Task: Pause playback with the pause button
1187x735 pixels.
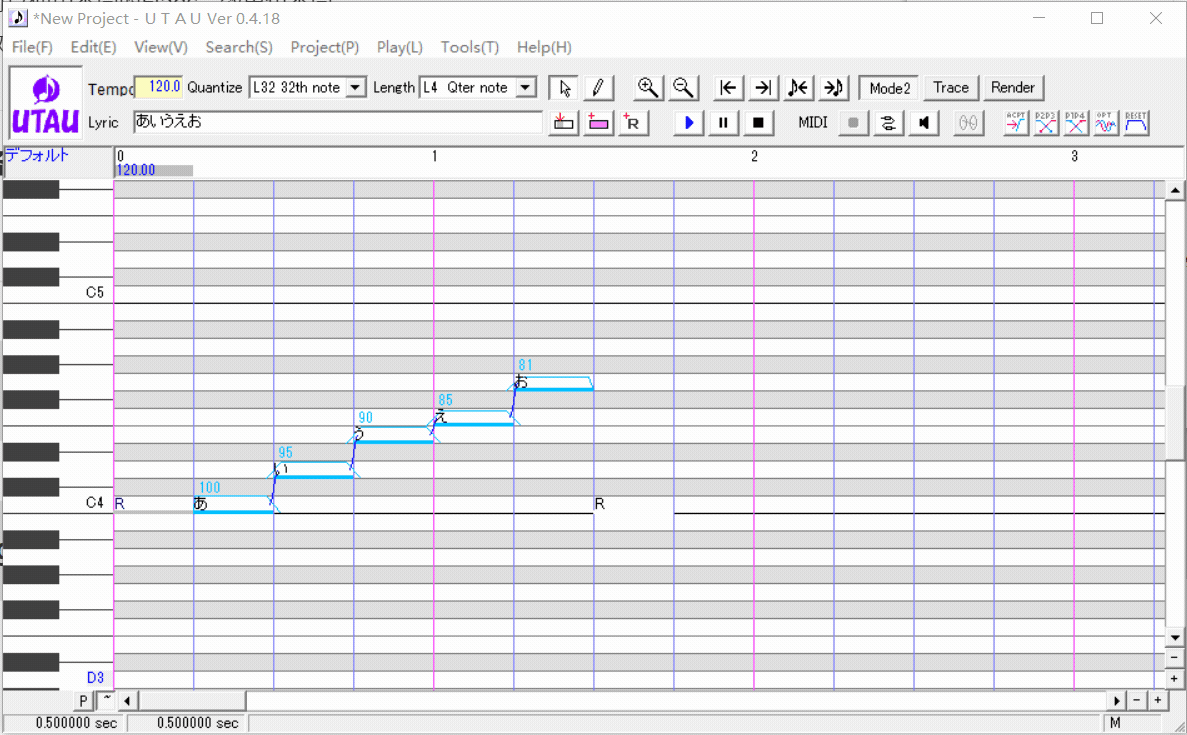Action: tap(723, 122)
